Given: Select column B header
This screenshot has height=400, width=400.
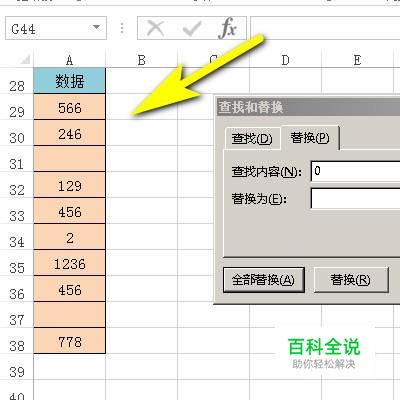Looking at the screenshot, I should [142, 60].
